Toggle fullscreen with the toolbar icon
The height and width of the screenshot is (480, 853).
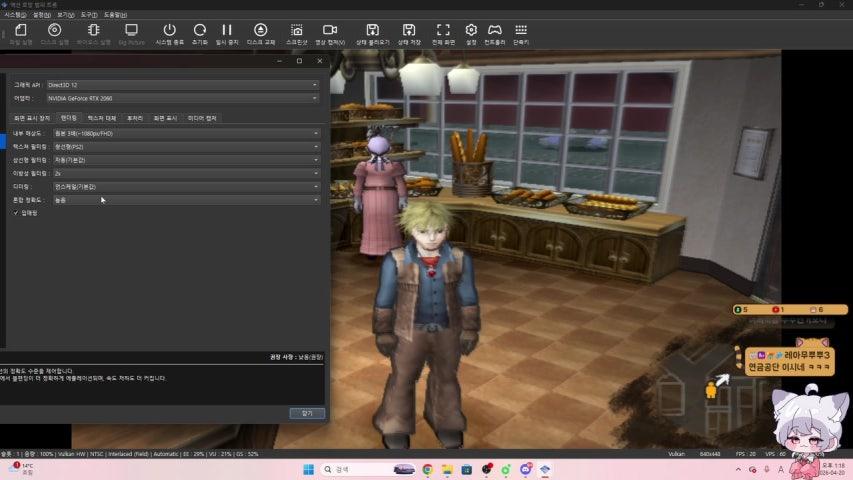point(444,31)
